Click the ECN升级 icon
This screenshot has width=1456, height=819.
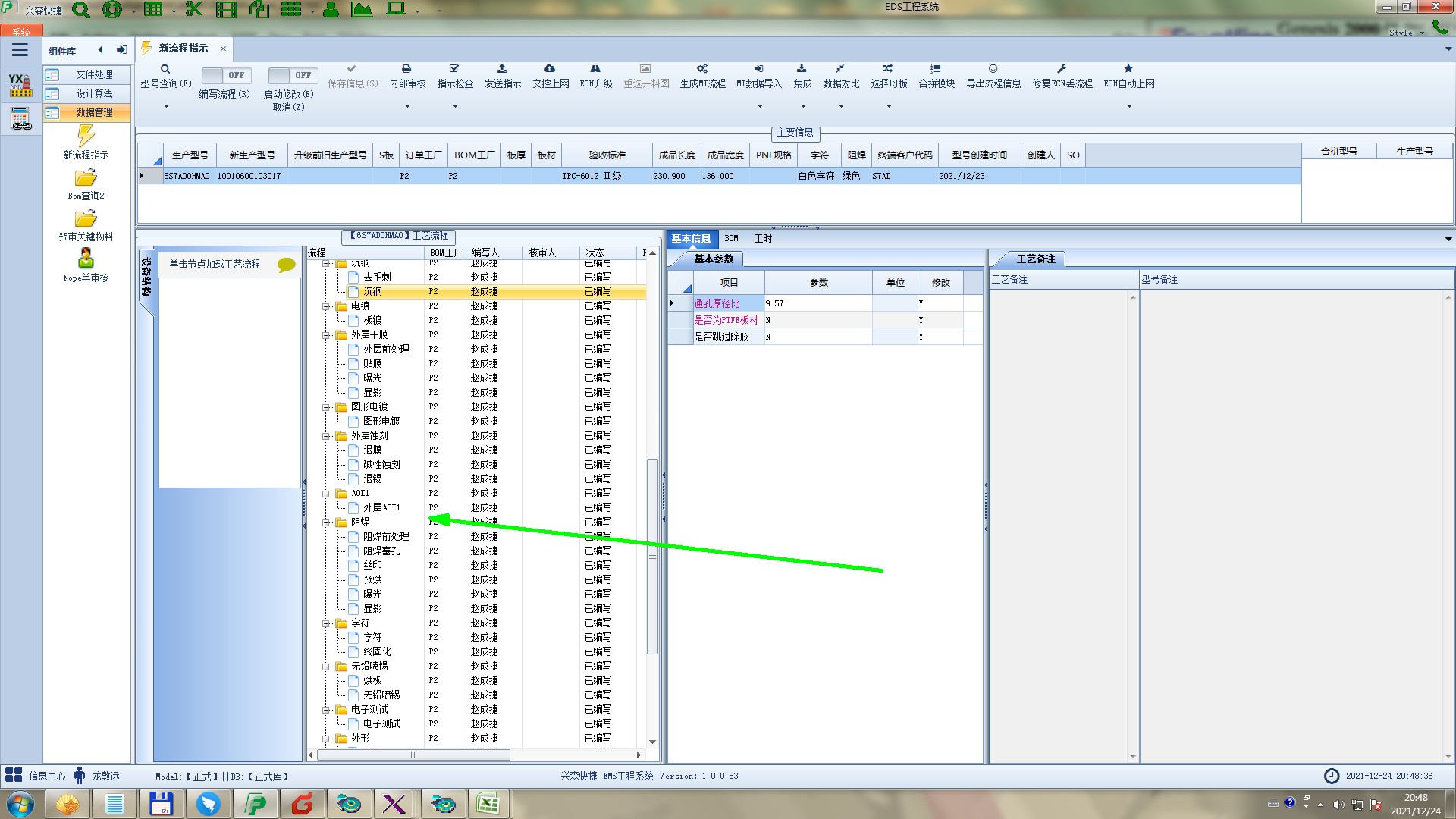[595, 69]
